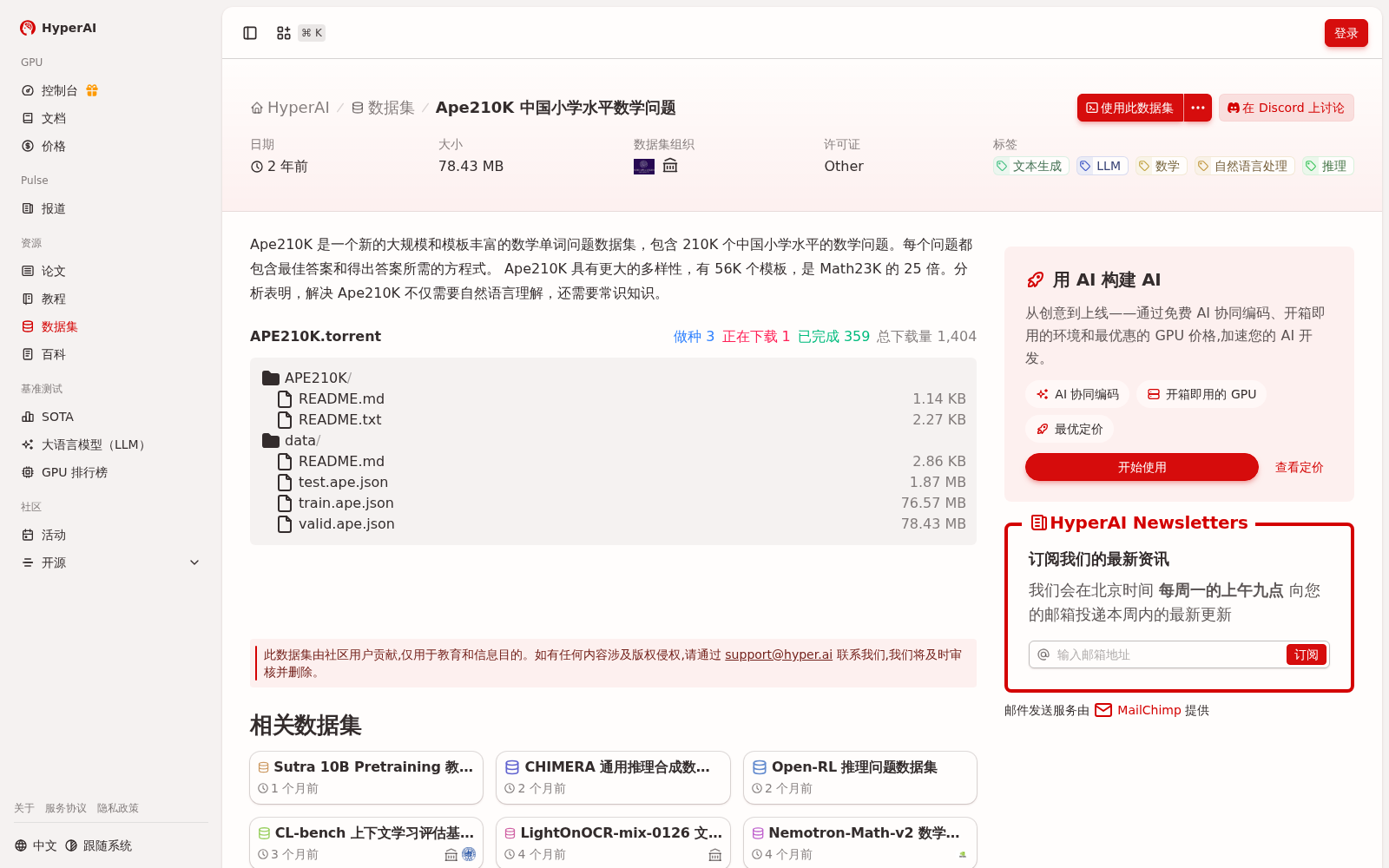The image size is (1389, 868).
Task: Click 在 Discord 上讨论 button
Action: tap(1286, 108)
